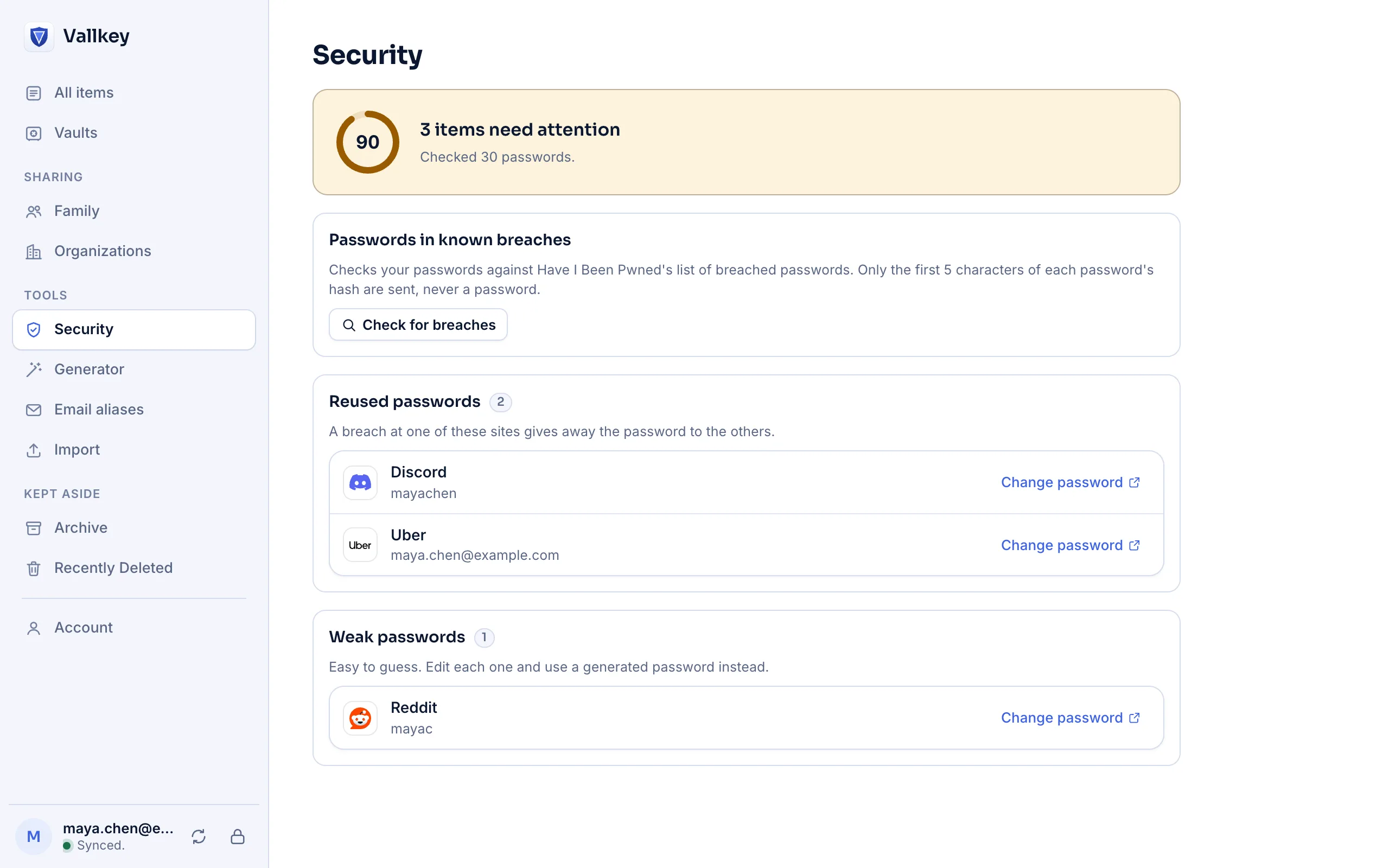The image size is (1389, 868).
Task: Click the Import upload icon
Action: 34,450
